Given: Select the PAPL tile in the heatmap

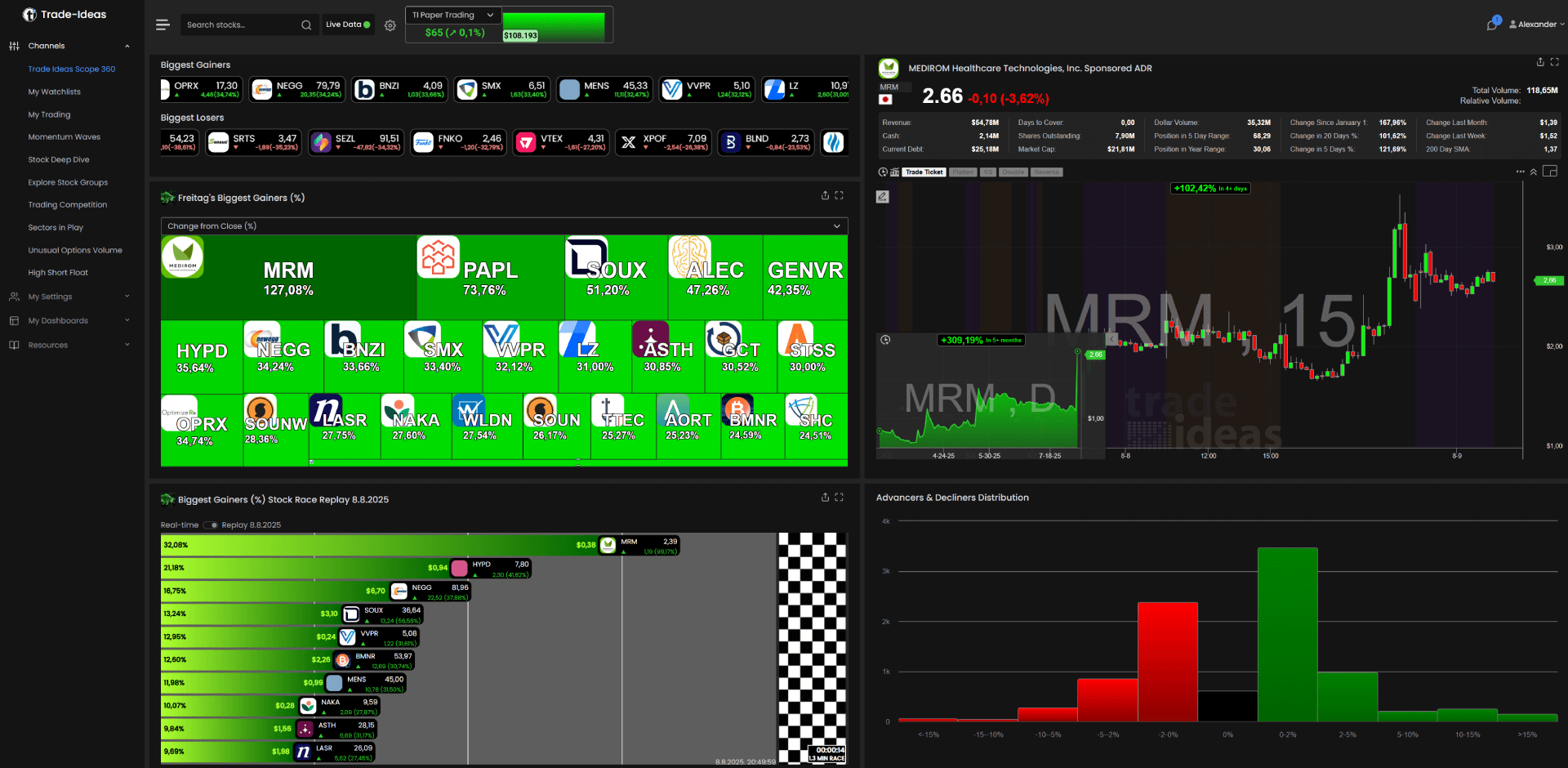Looking at the screenshot, I should click(490, 278).
